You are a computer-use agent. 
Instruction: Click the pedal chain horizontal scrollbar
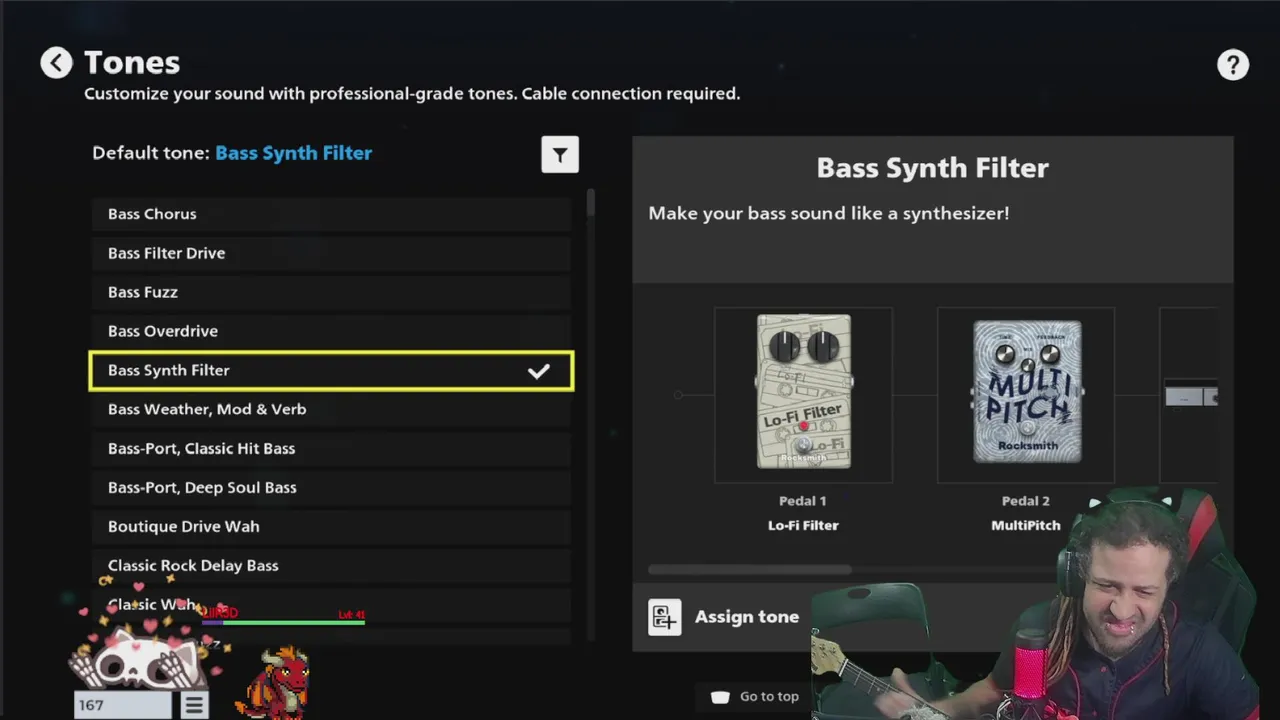tap(750, 570)
